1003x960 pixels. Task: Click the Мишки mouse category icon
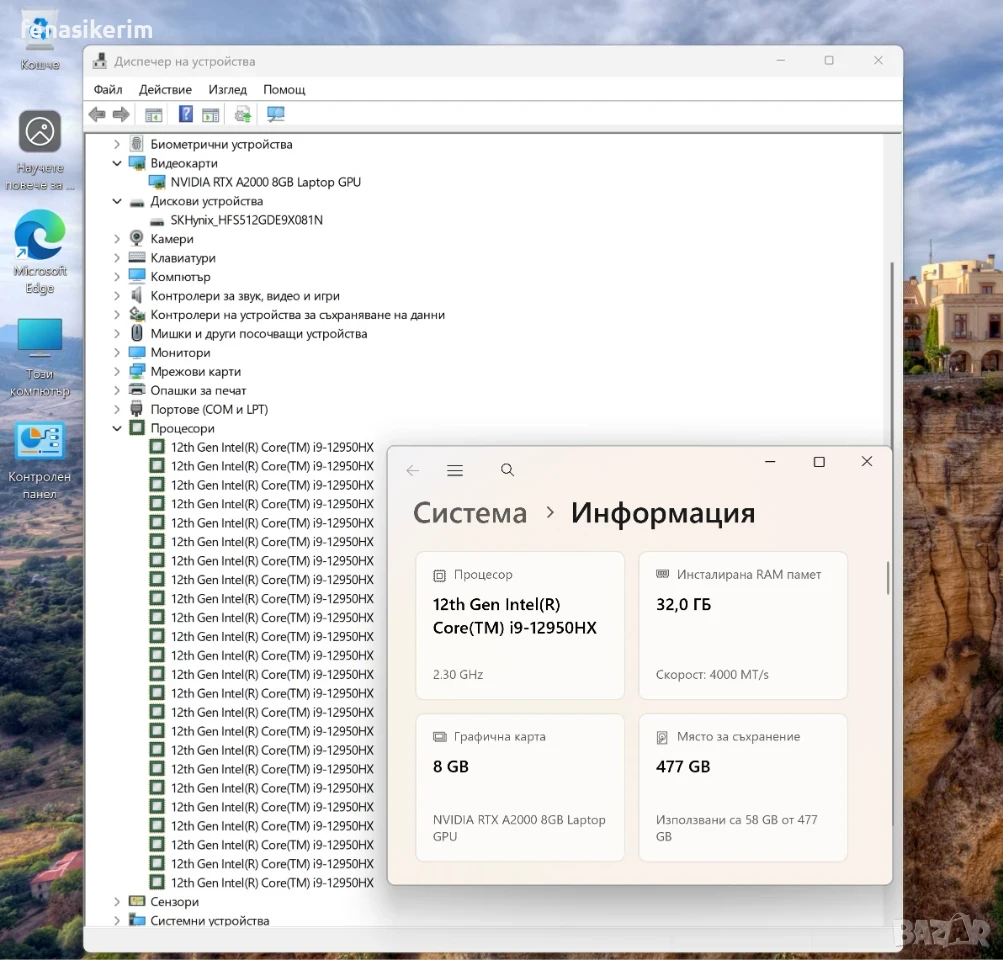[137, 333]
